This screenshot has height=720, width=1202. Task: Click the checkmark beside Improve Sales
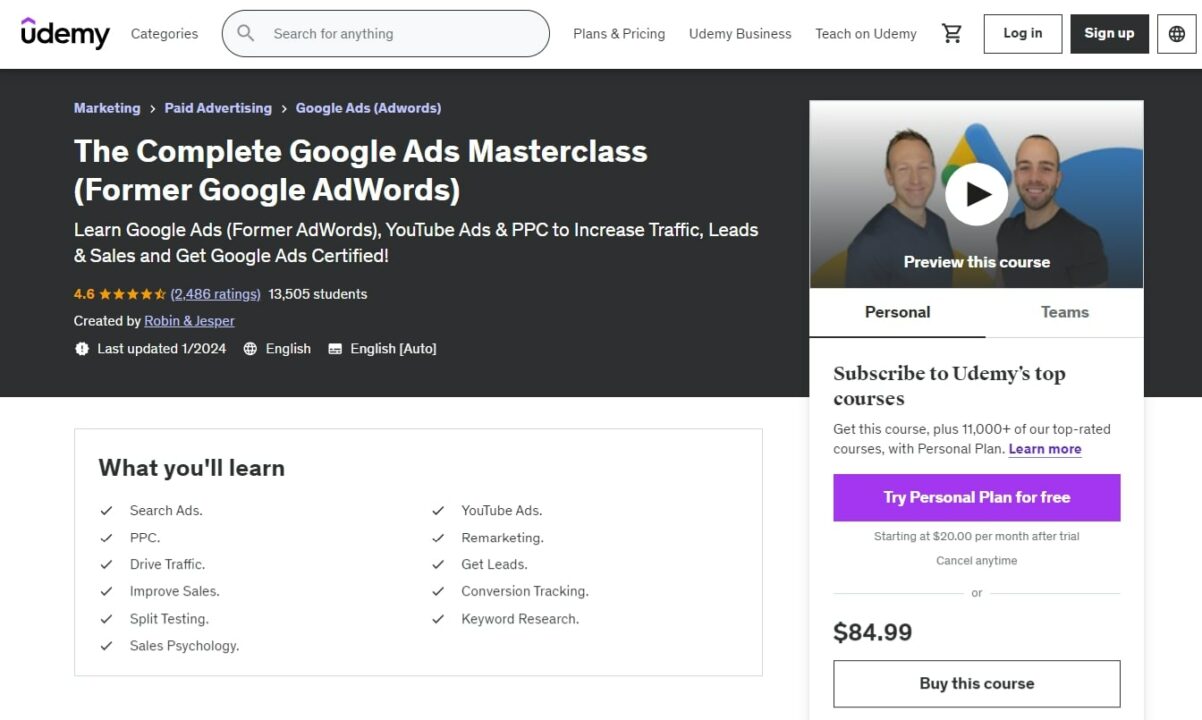click(x=106, y=592)
